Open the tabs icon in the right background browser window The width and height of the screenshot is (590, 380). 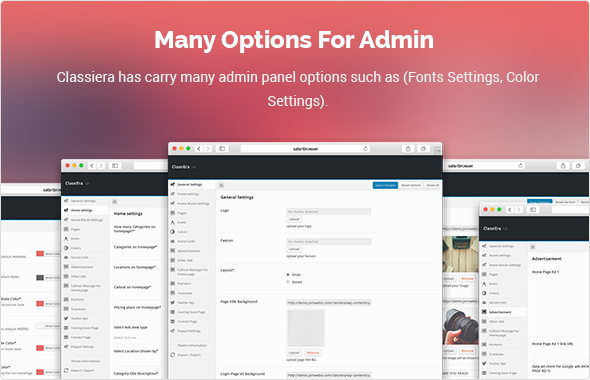[578, 166]
